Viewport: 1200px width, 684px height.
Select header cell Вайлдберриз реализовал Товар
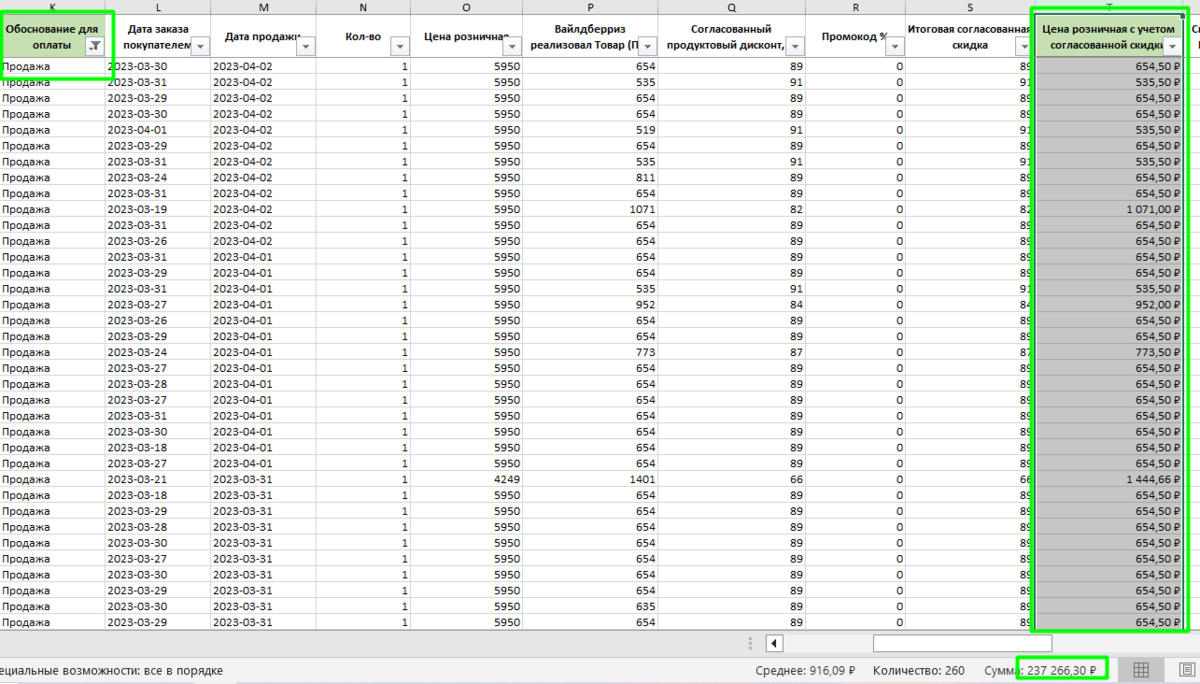(x=590, y=36)
